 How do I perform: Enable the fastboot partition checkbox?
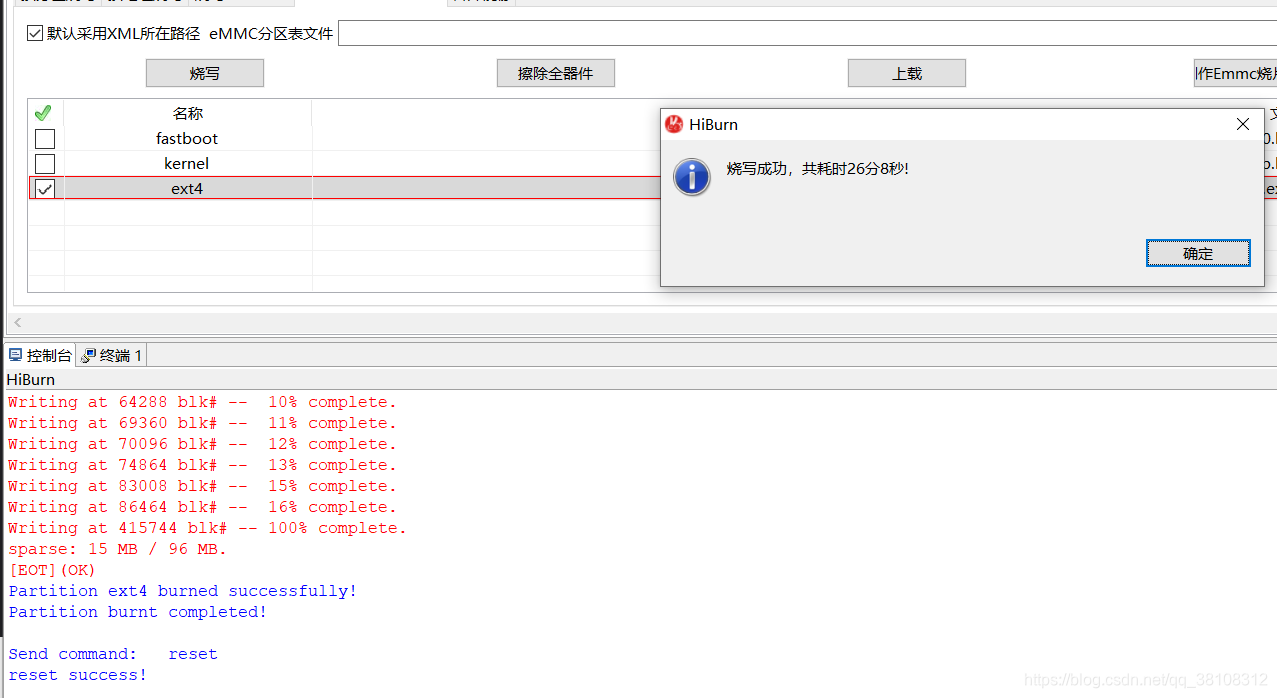coord(43,138)
